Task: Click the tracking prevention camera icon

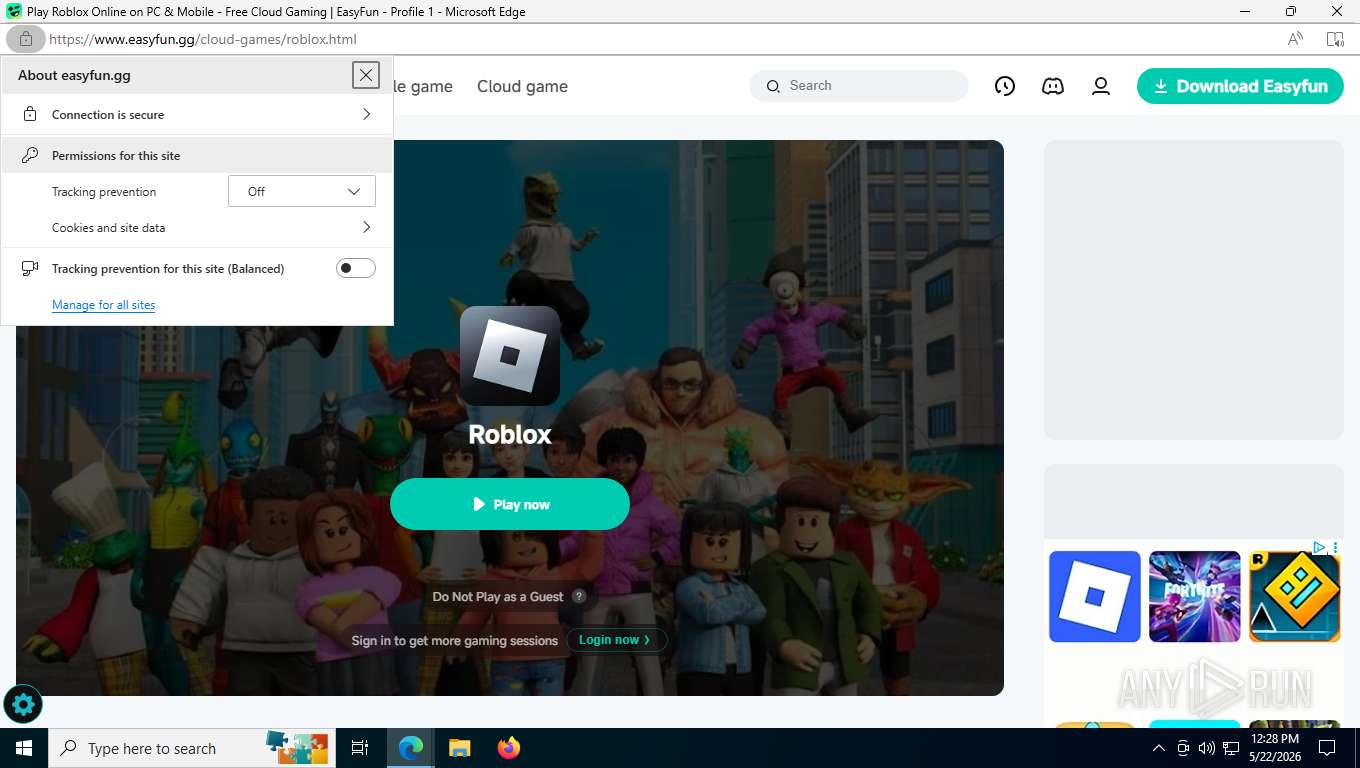Action: [30, 268]
